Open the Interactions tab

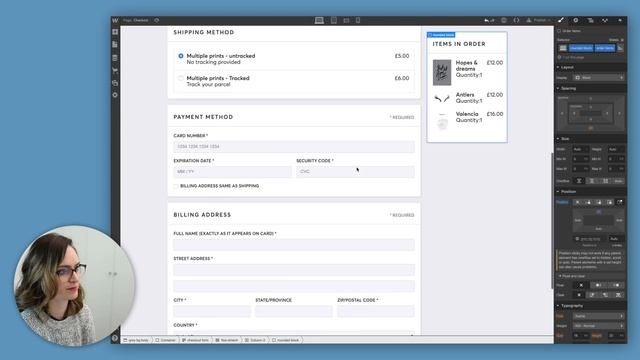point(605,20)
